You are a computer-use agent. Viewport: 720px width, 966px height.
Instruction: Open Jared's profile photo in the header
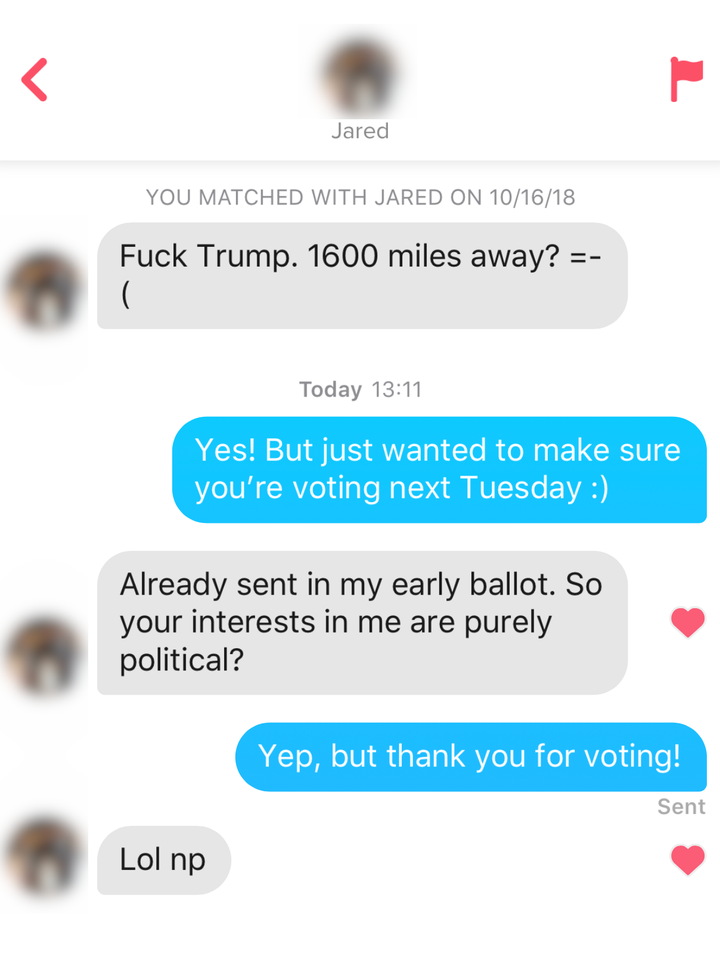point(360,76)
